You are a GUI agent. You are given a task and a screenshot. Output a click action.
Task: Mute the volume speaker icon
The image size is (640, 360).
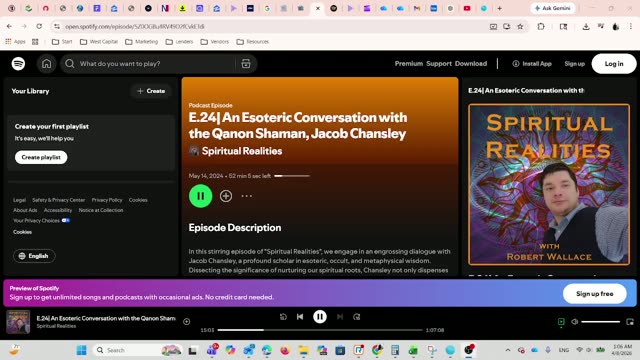tap(574, 322)
